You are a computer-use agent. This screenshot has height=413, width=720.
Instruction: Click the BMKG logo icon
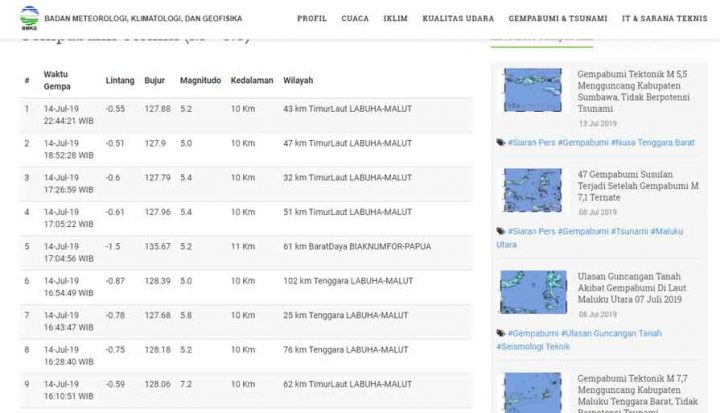tap(28, 18)
